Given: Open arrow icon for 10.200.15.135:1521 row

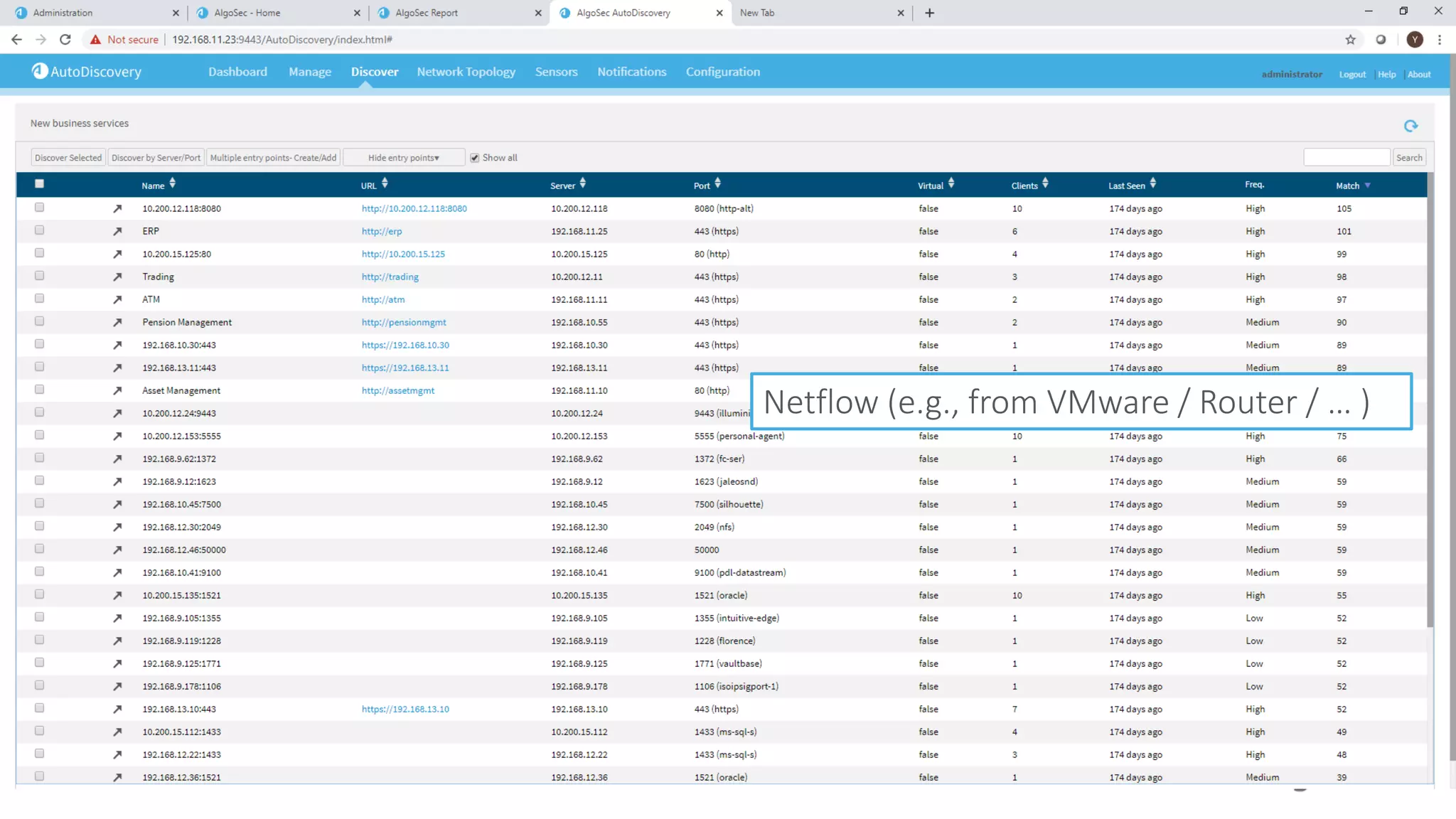Looking at the screenshot, I should 117,595.
